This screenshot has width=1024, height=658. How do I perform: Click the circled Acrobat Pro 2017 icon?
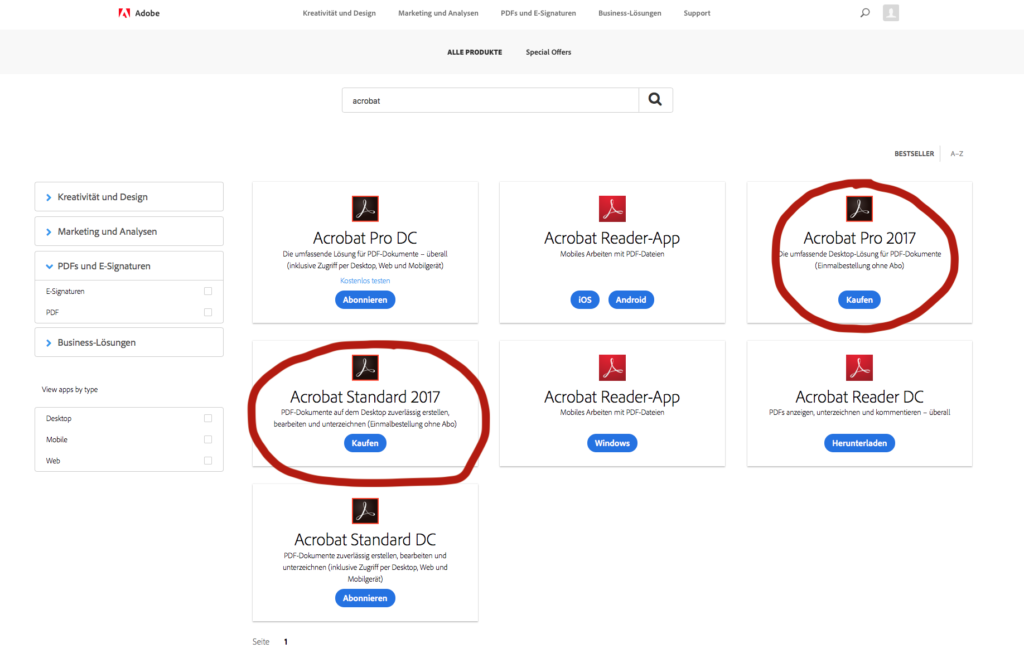(859, 209)
